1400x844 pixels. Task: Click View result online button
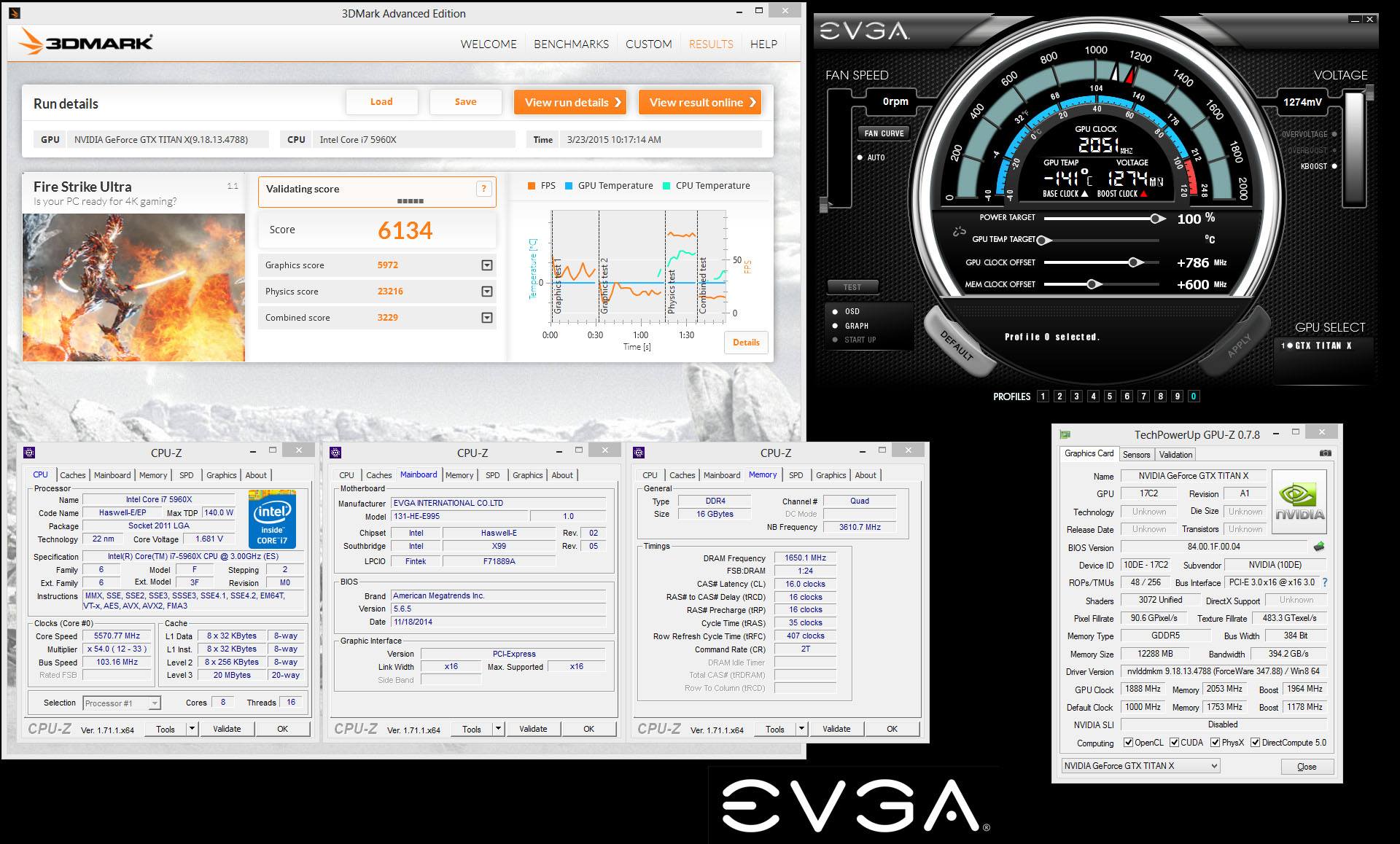pyautogui.click(x=700, y=101)
